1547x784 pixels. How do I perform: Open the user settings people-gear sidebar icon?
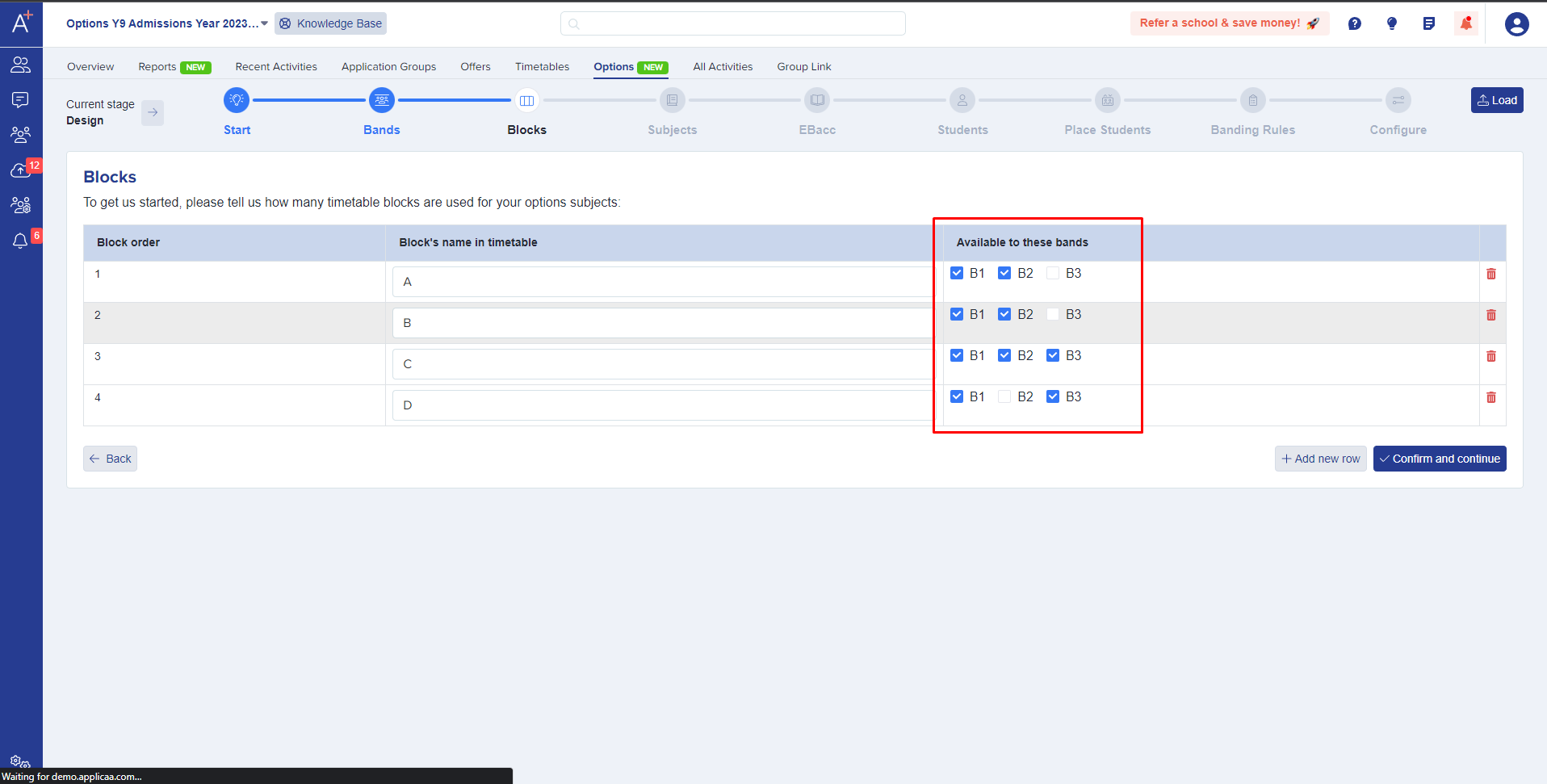20,205
